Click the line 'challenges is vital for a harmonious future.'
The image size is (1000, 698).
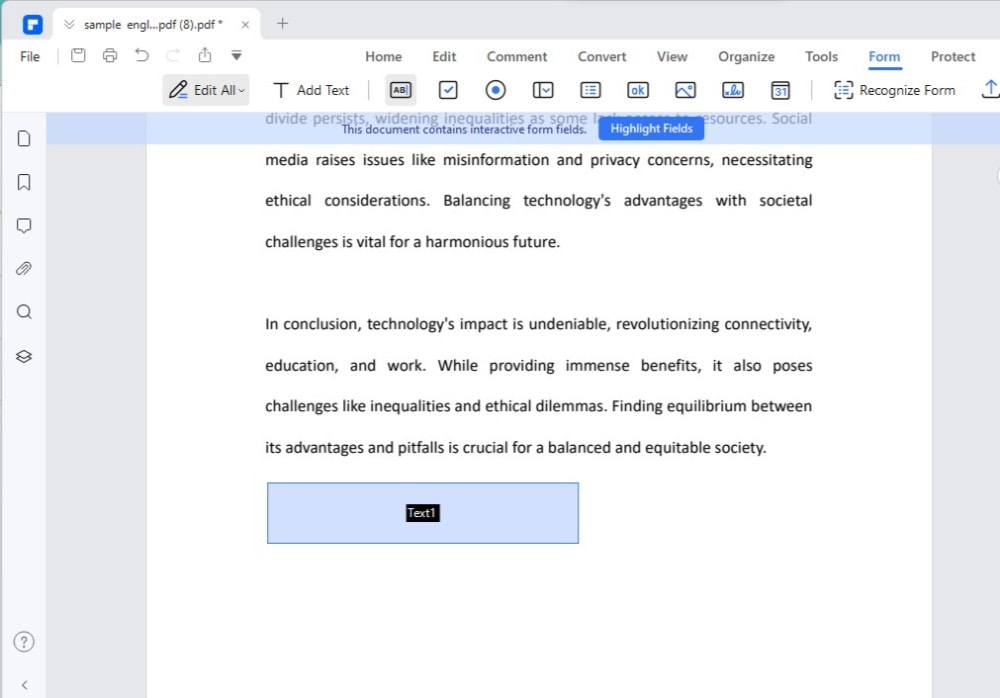[x=412, y=242]
